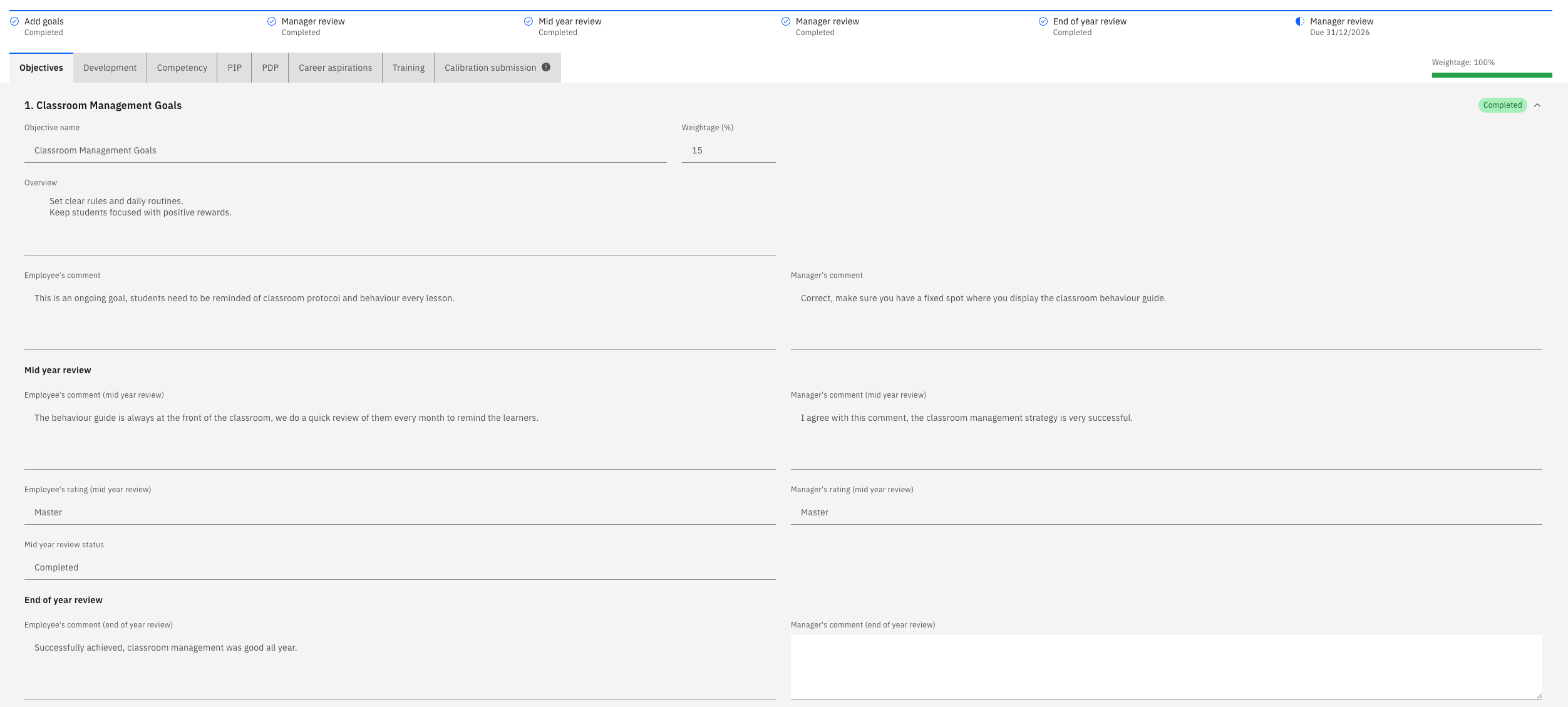1568x707 pixels.
Task: Click the Manager's rating mid year Master field
Action: [x=1167, y=512]
